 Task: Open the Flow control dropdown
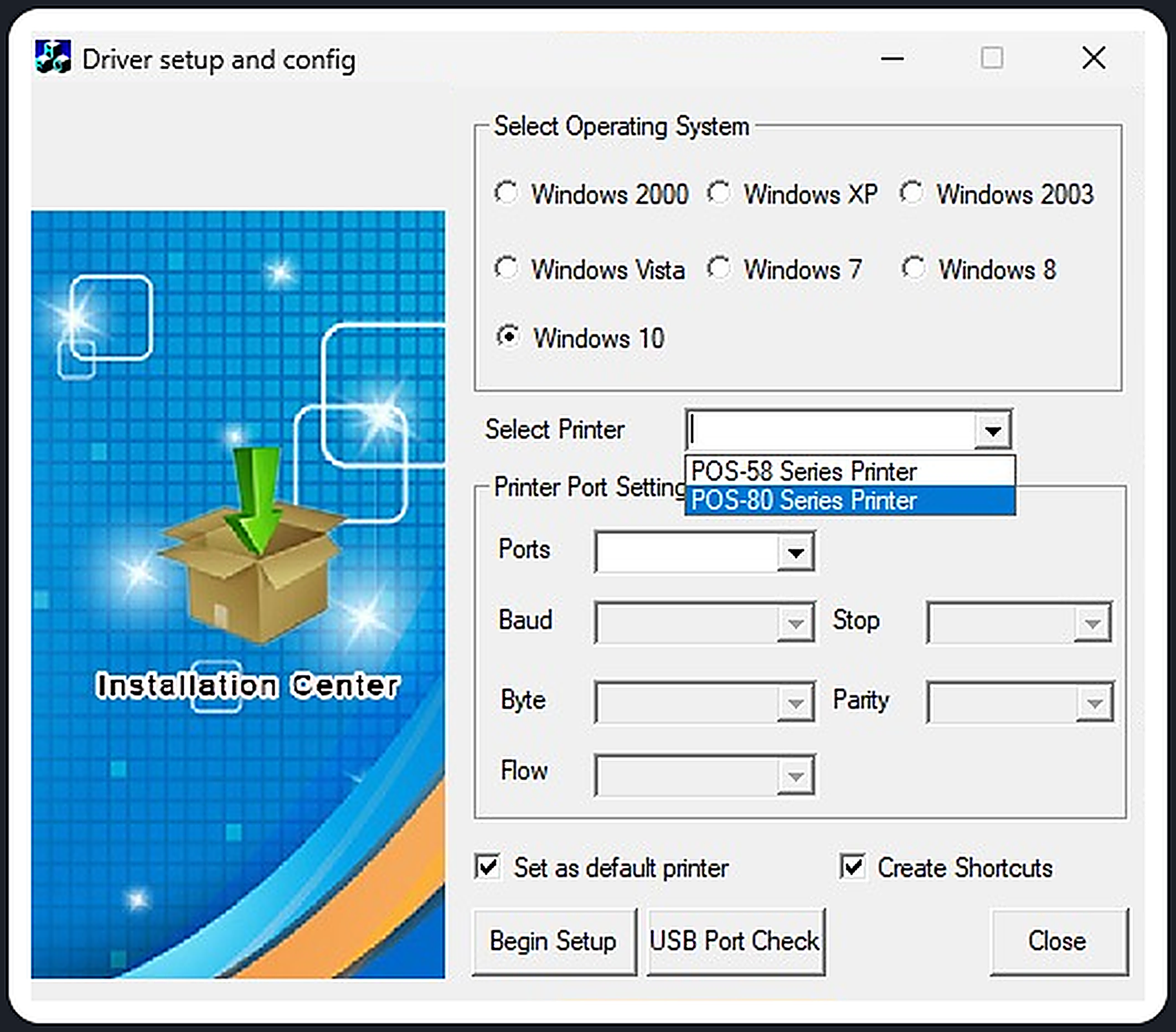click(796, 776)
